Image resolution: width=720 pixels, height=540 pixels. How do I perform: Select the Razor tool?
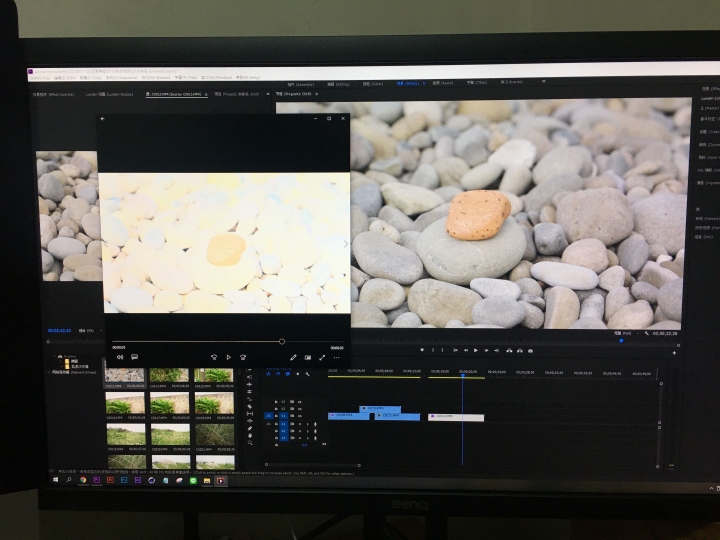click(x=249, y=406)
